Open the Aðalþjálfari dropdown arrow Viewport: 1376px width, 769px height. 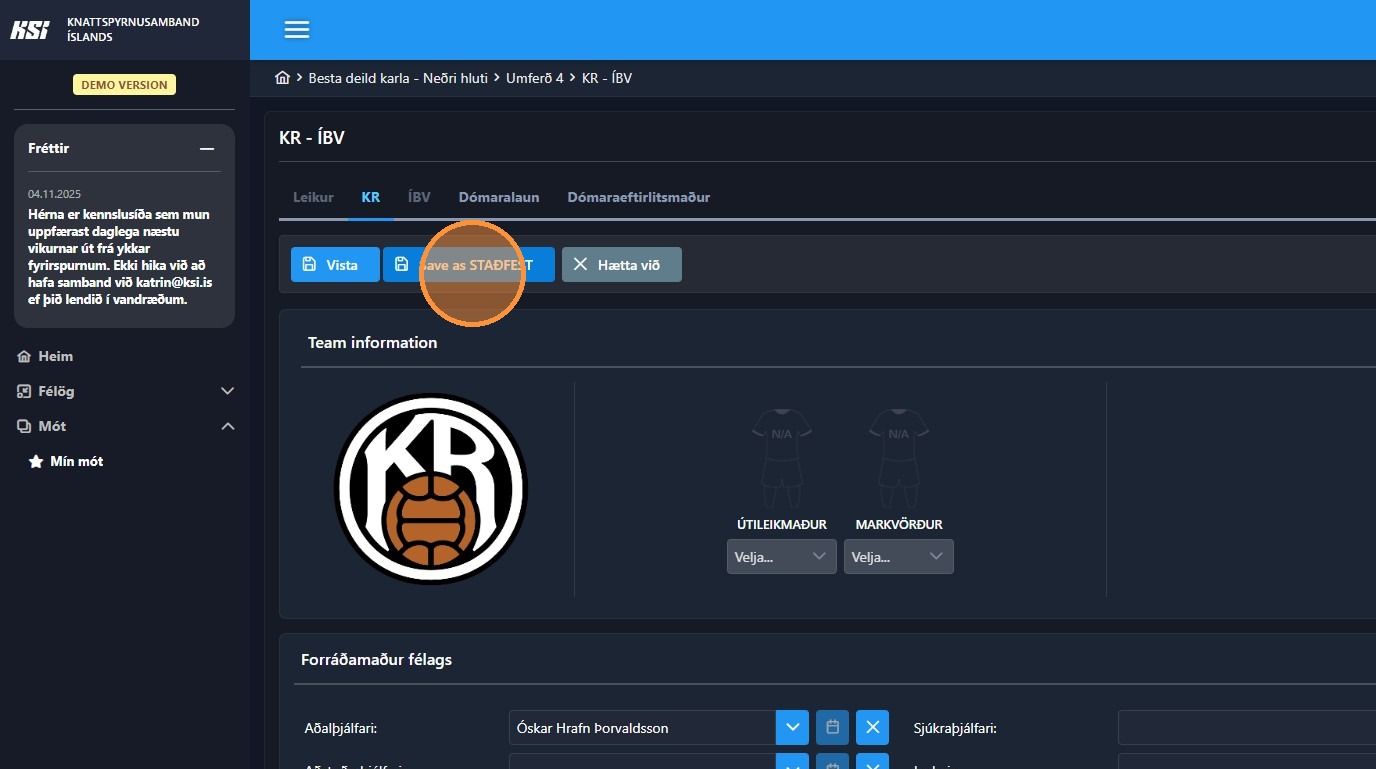click(792, 727)
